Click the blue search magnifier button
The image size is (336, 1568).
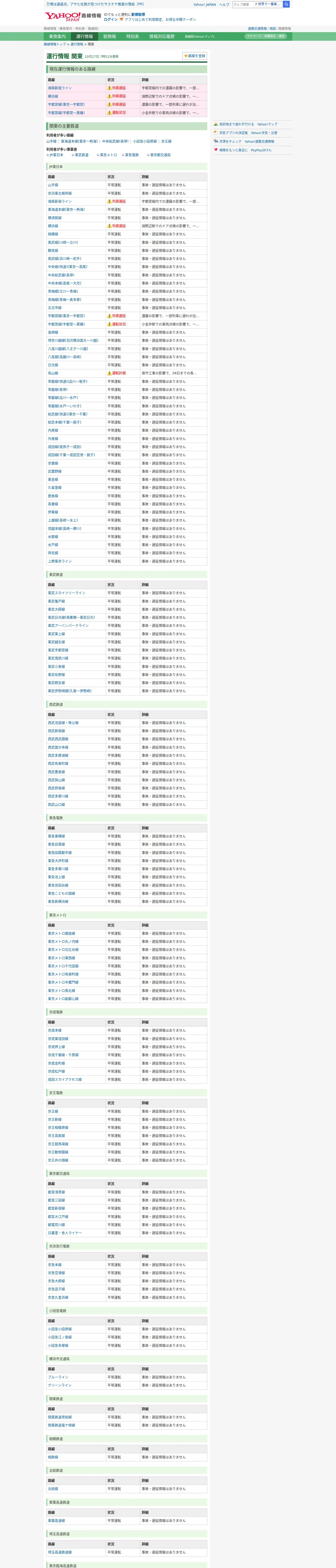287,4
